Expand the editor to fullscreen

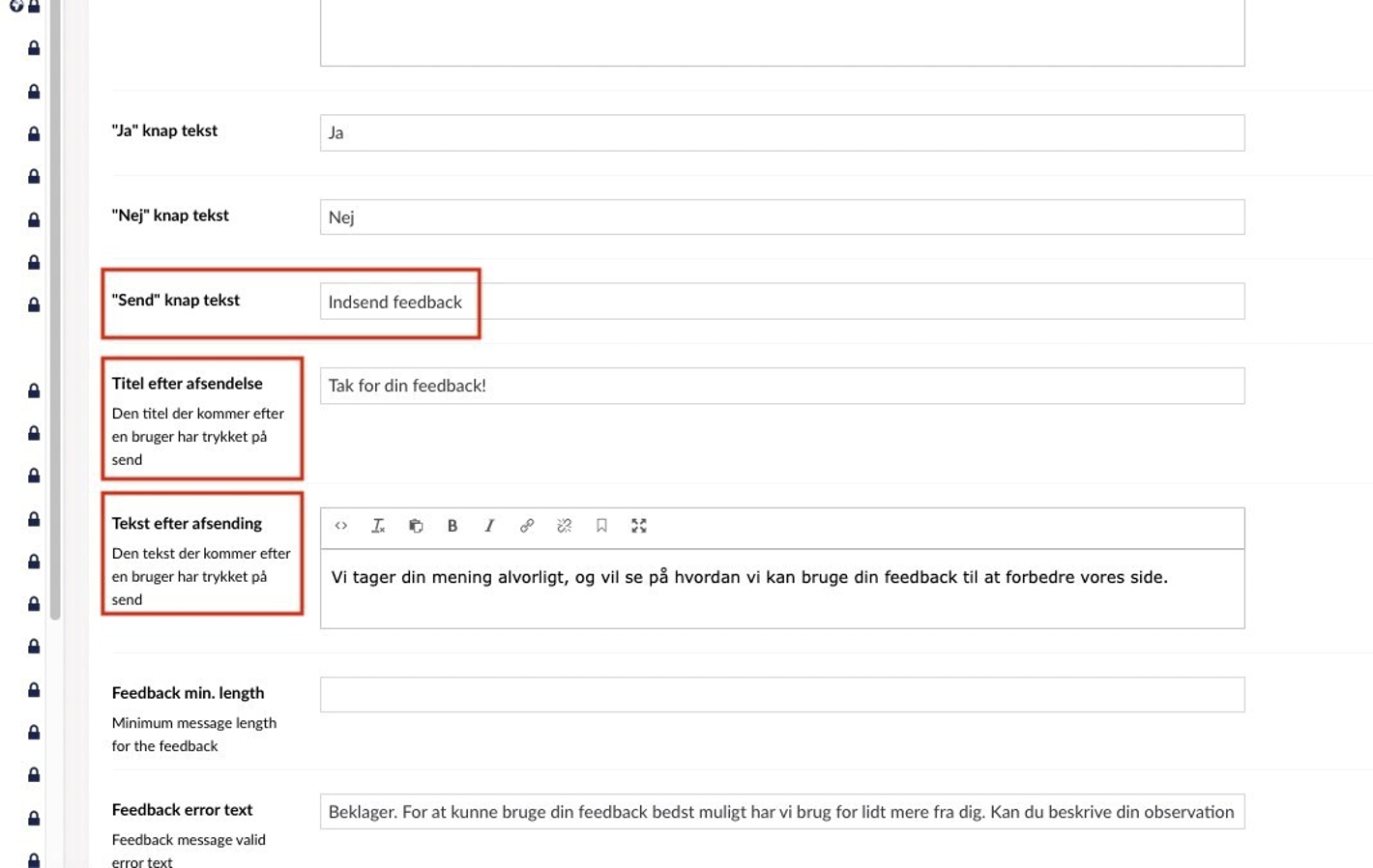coord(639,526)
